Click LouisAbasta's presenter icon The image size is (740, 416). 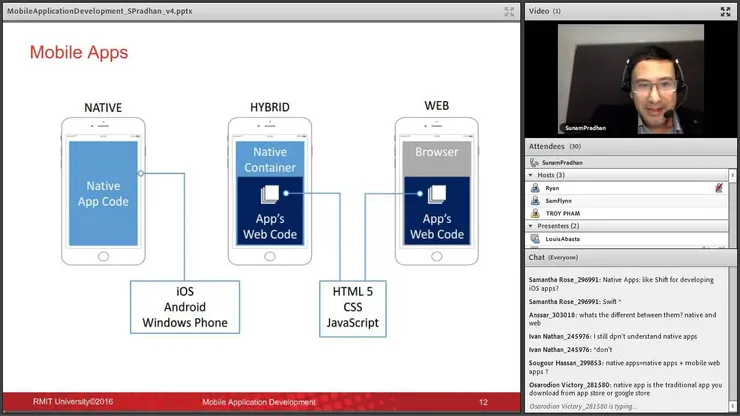point(535,239)
